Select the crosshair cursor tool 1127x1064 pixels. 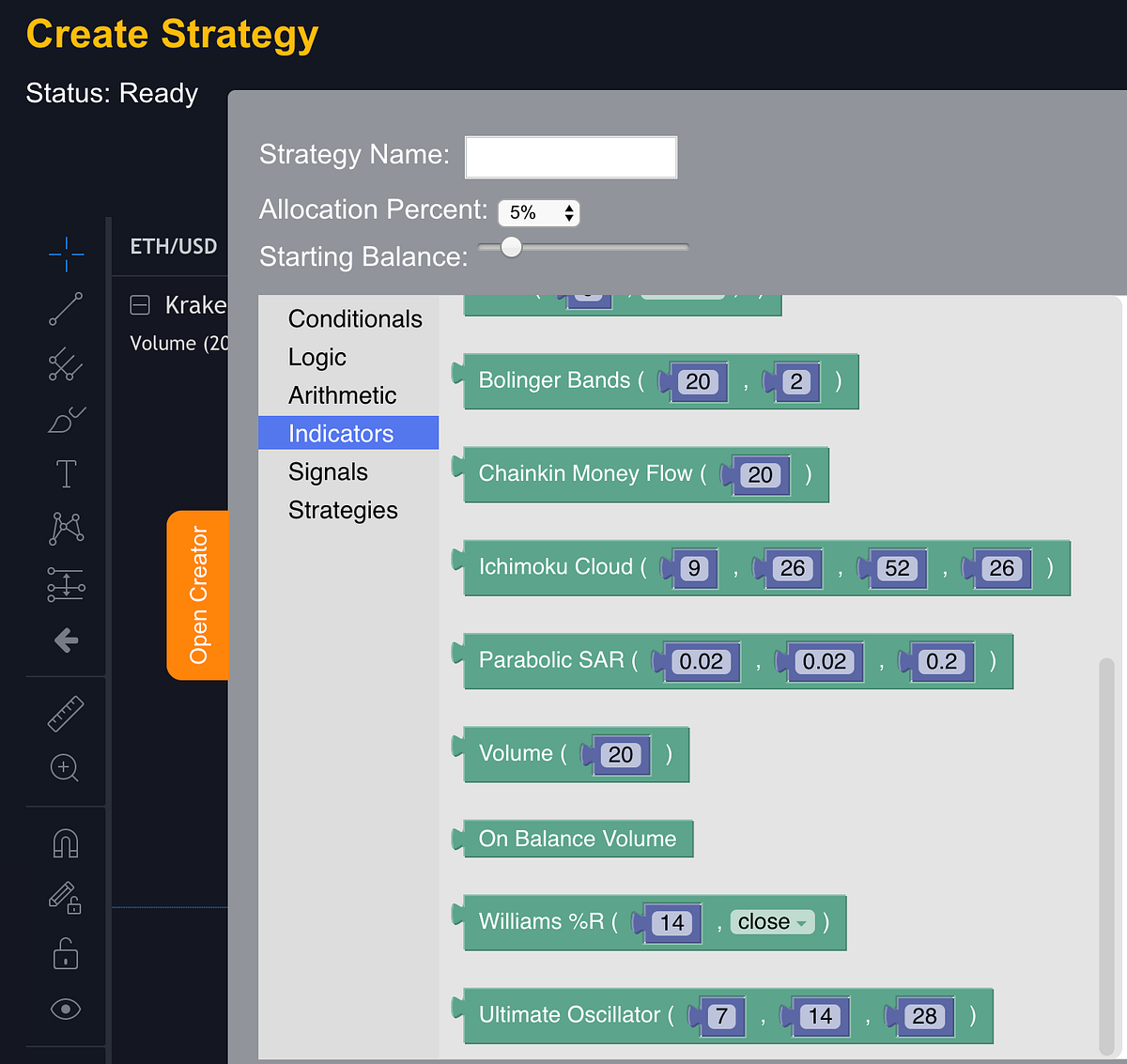[x=66, y=254]
